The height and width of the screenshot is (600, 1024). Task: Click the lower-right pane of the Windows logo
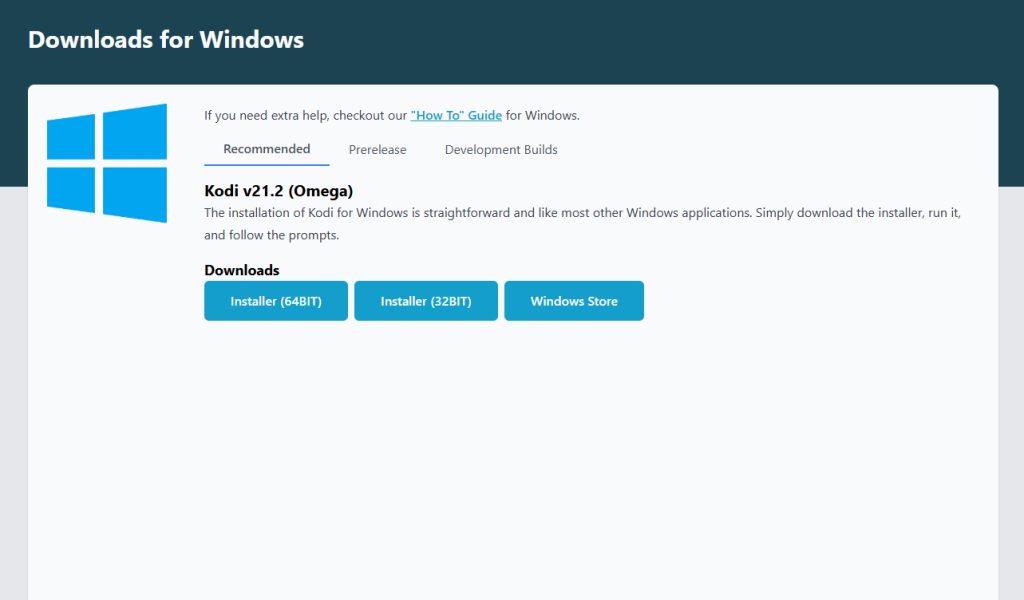tap(135, 194)
